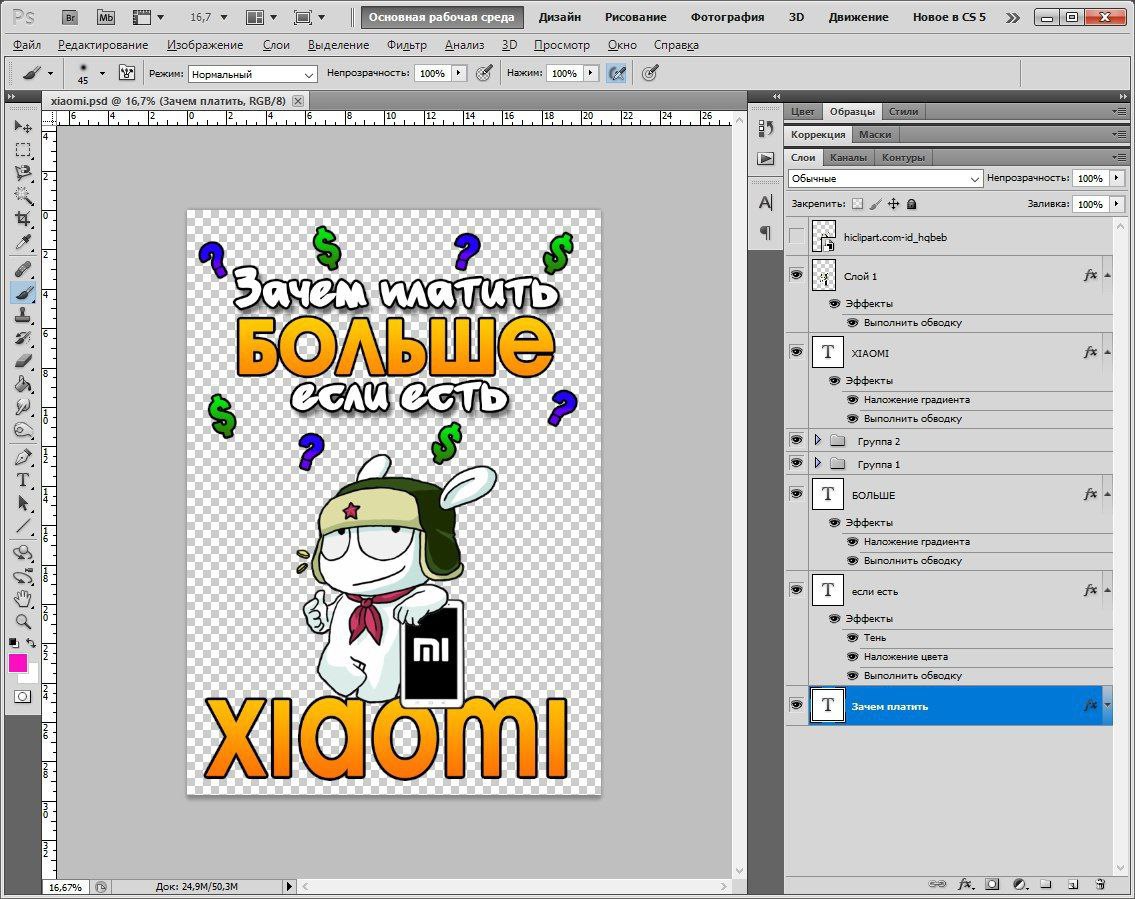Select the Clone Stamp tool
This screenshot has height=899, width=1135.
coord(22,316)
